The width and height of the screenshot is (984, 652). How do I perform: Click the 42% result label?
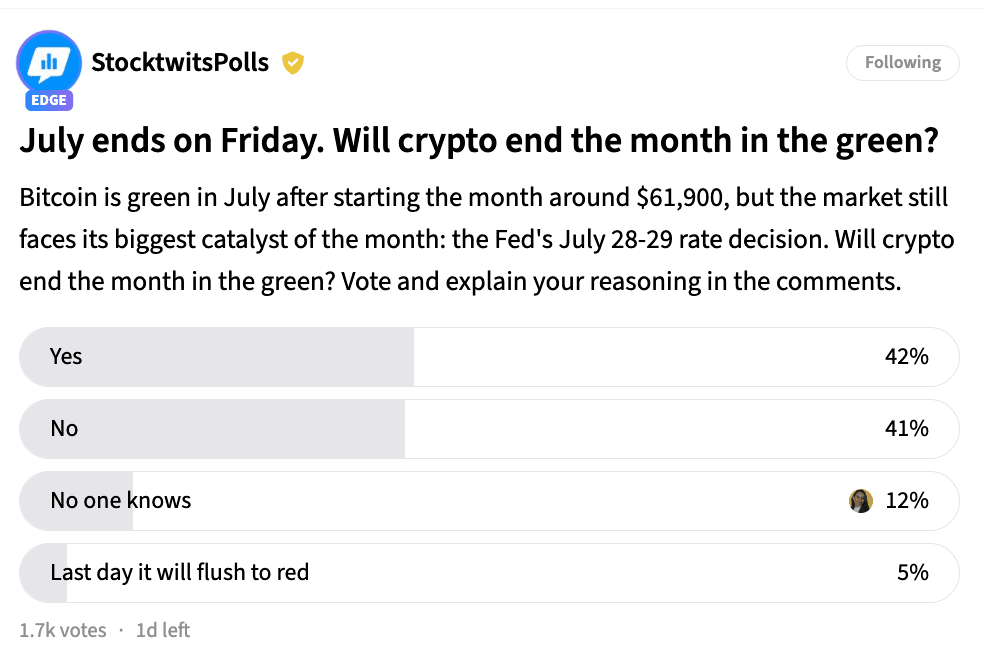coord(907,356)
